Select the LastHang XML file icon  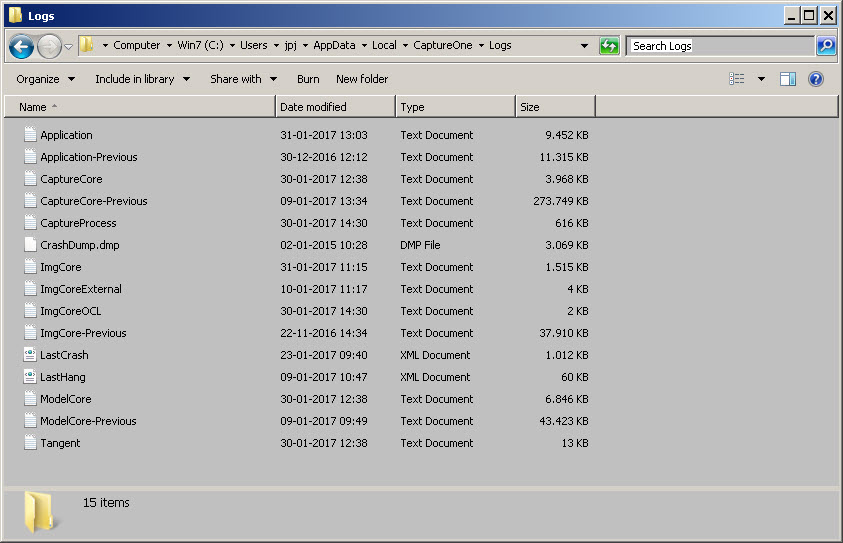[x=30, y=377]
